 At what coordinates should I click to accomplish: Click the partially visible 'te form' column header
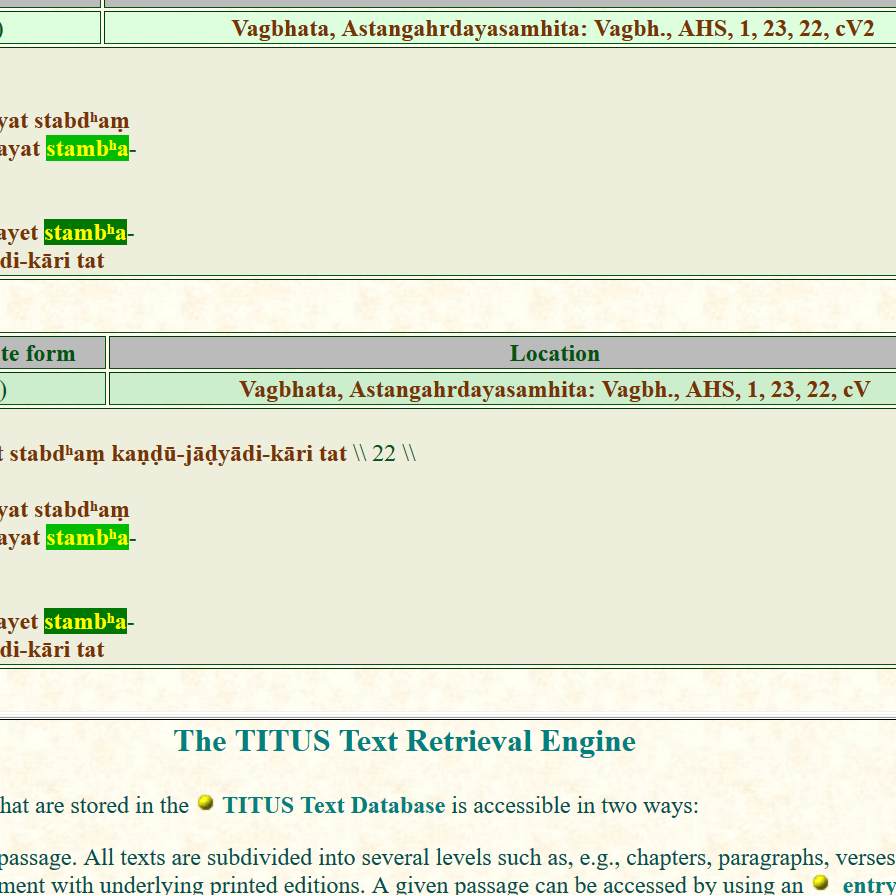[x=40, y=353]
